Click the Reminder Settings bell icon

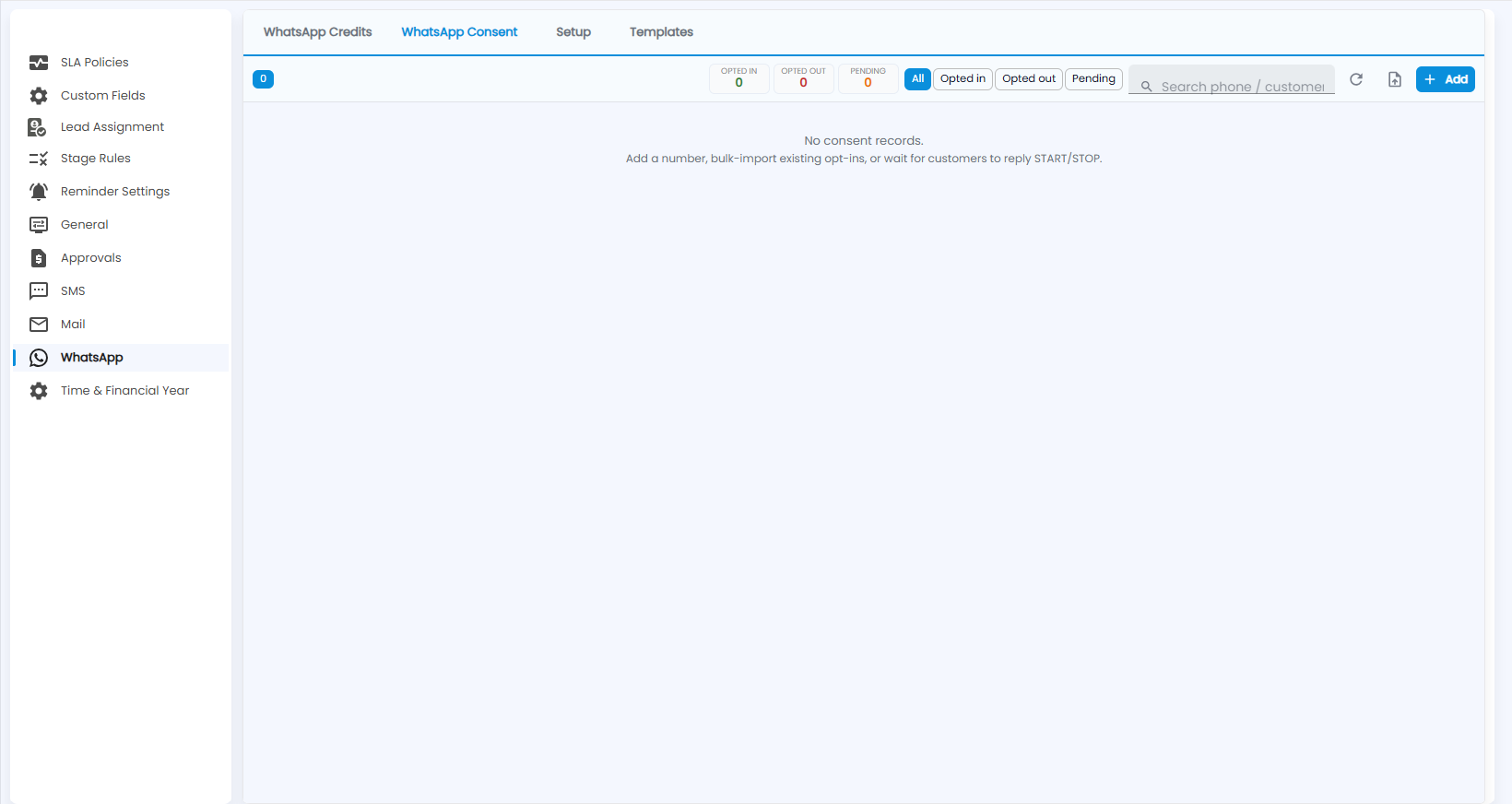pos(39,192)
